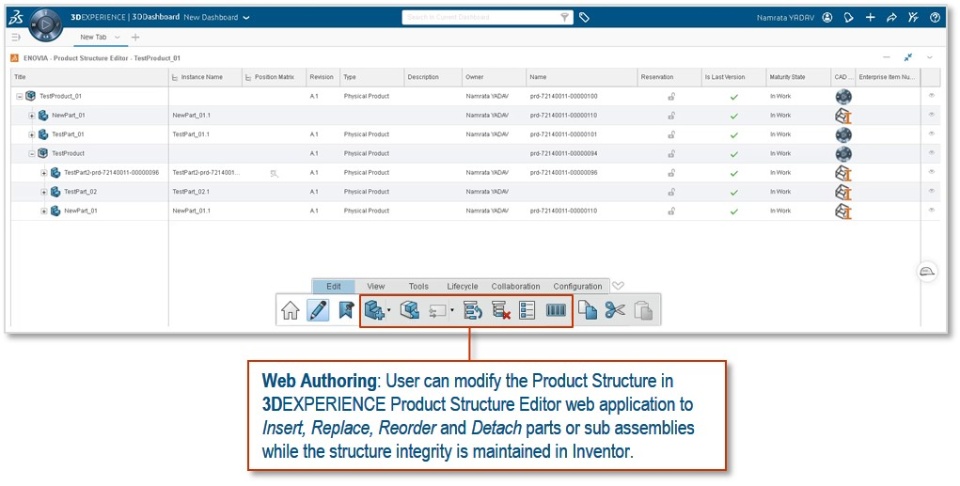Toggle the left sidebar panel icon
Screen dimensions: 960x486
[x=17, y=37]
